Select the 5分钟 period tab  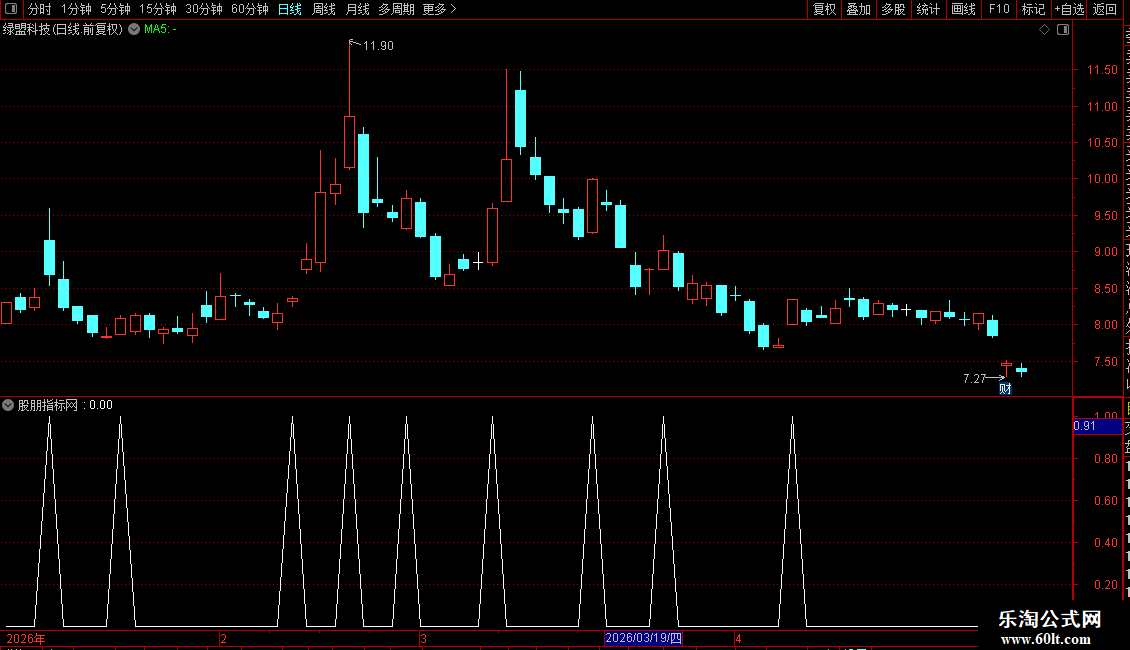(x=115, y=9)
